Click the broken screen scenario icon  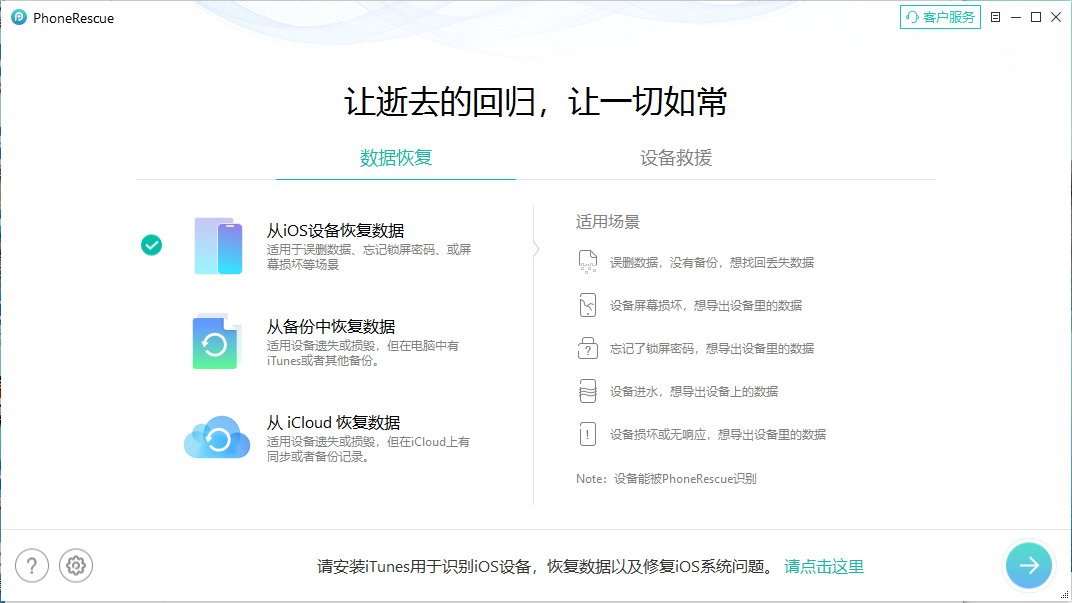point(588,305)
